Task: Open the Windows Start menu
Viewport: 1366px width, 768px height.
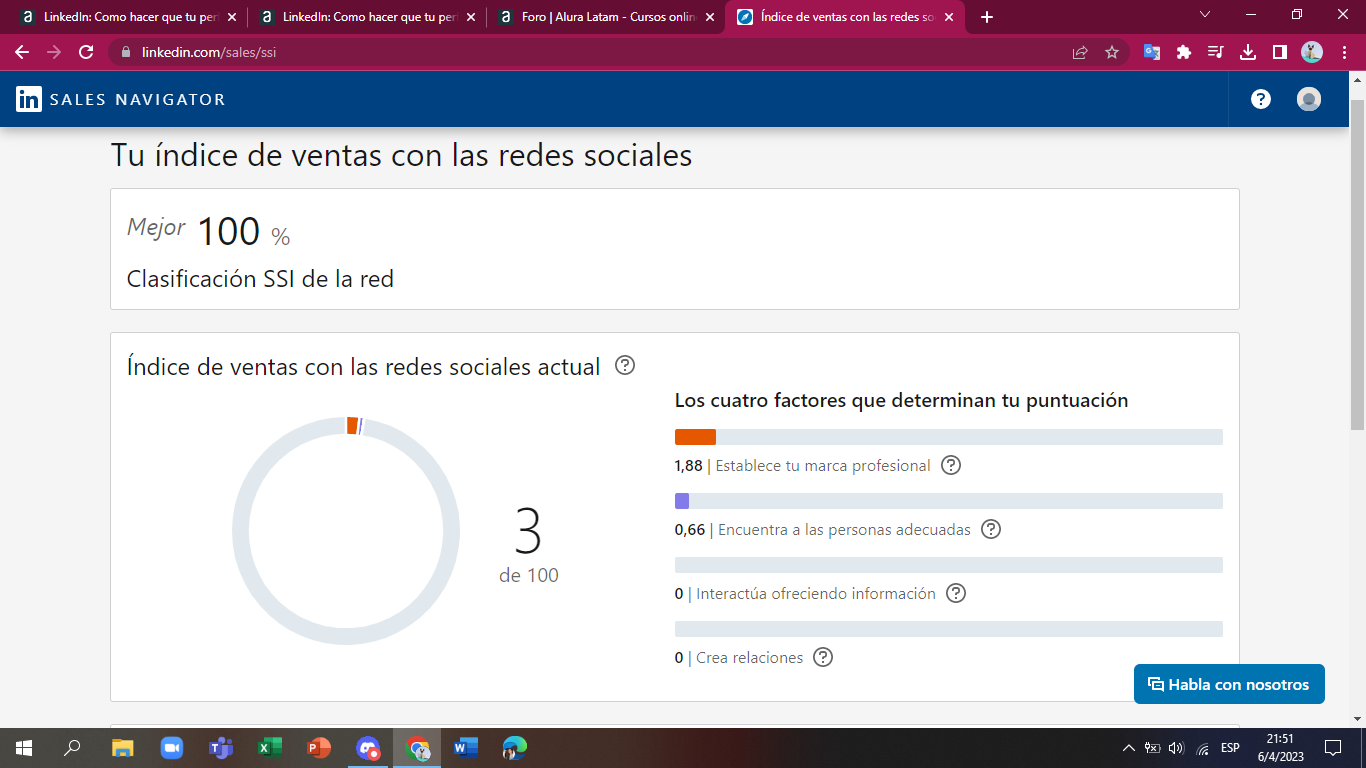Action: pos(24,748)
